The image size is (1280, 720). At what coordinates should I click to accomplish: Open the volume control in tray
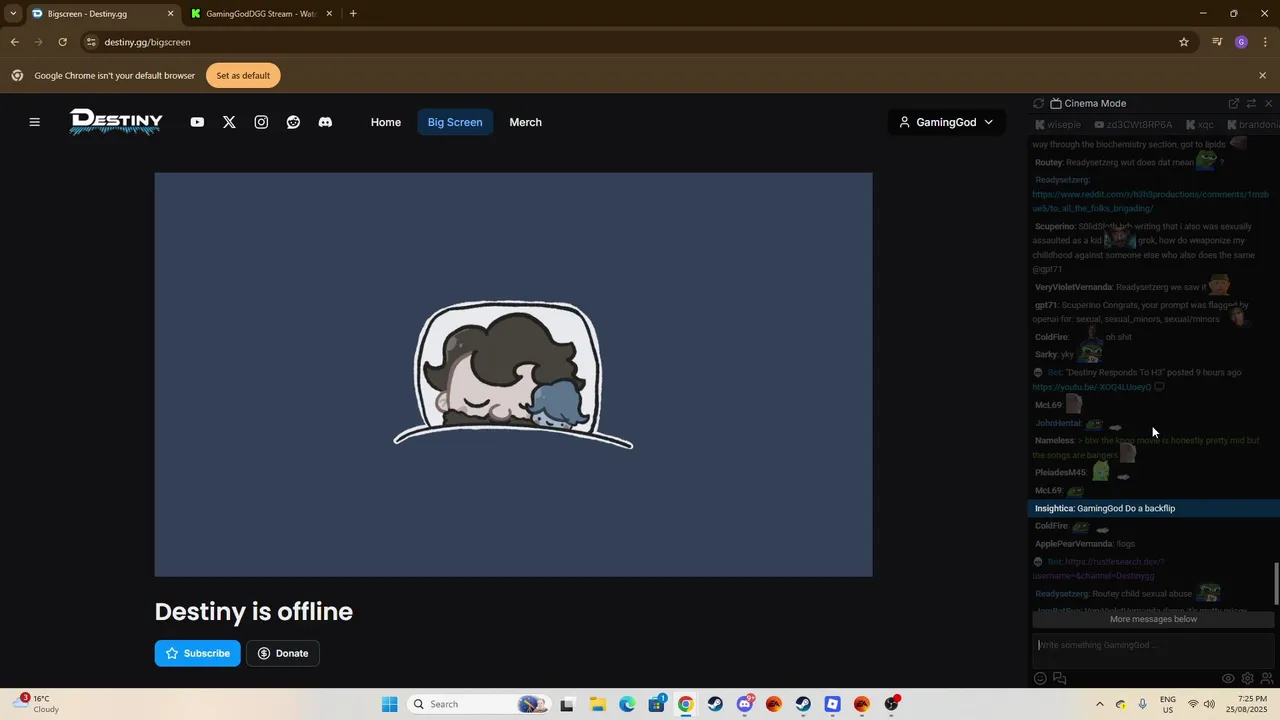1209,704
